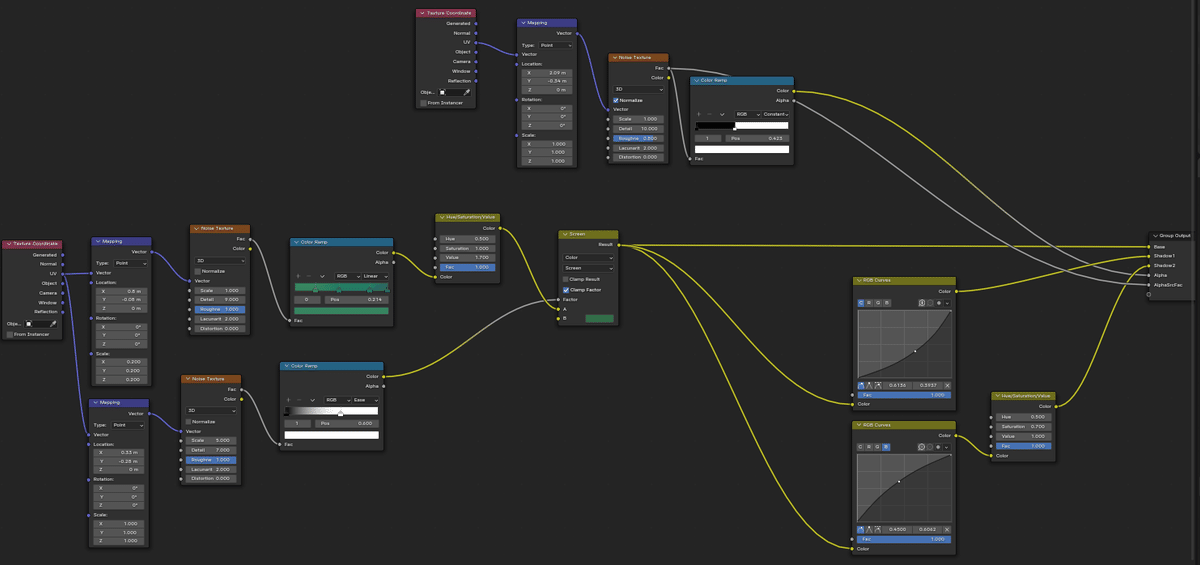
Task: Add a color stop on the Constant Color Ramp
Action: click(x=698, y=114)
